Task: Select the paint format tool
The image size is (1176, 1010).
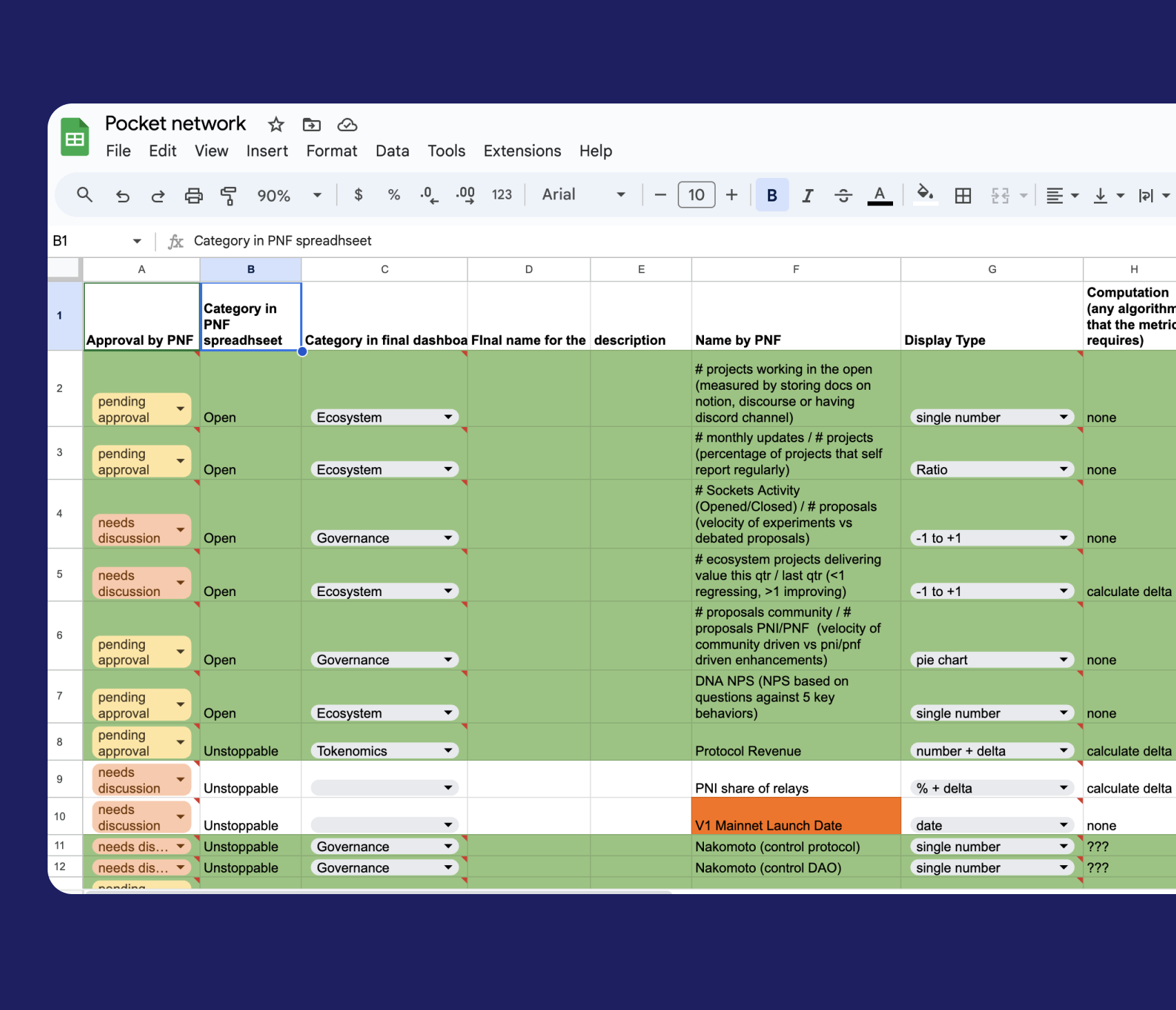Action: click(x=228, y=195)
